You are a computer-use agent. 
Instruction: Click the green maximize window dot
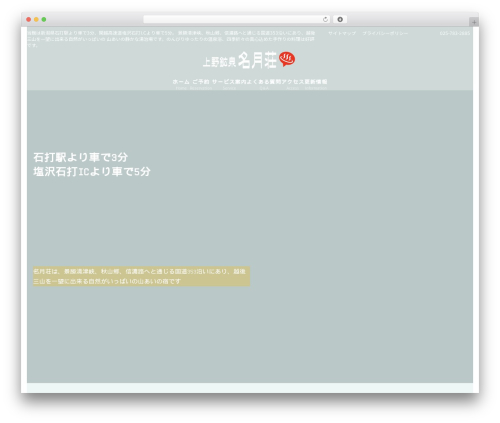(x=44, y=20)
